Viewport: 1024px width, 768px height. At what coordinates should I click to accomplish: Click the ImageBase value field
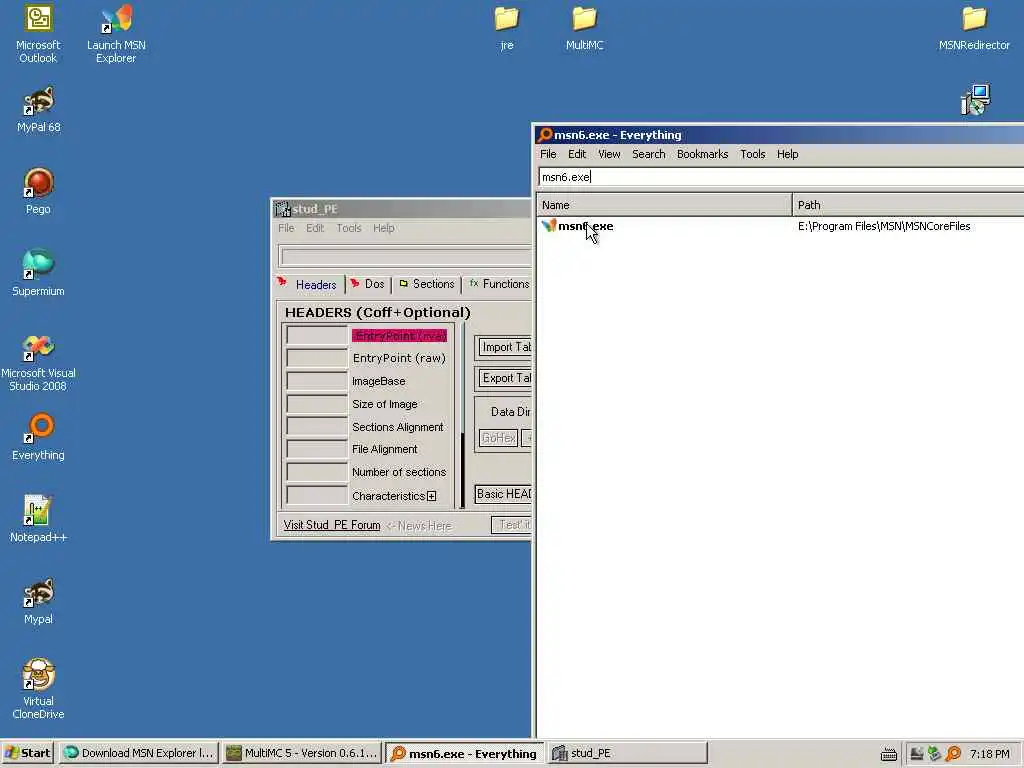(317, 381)
